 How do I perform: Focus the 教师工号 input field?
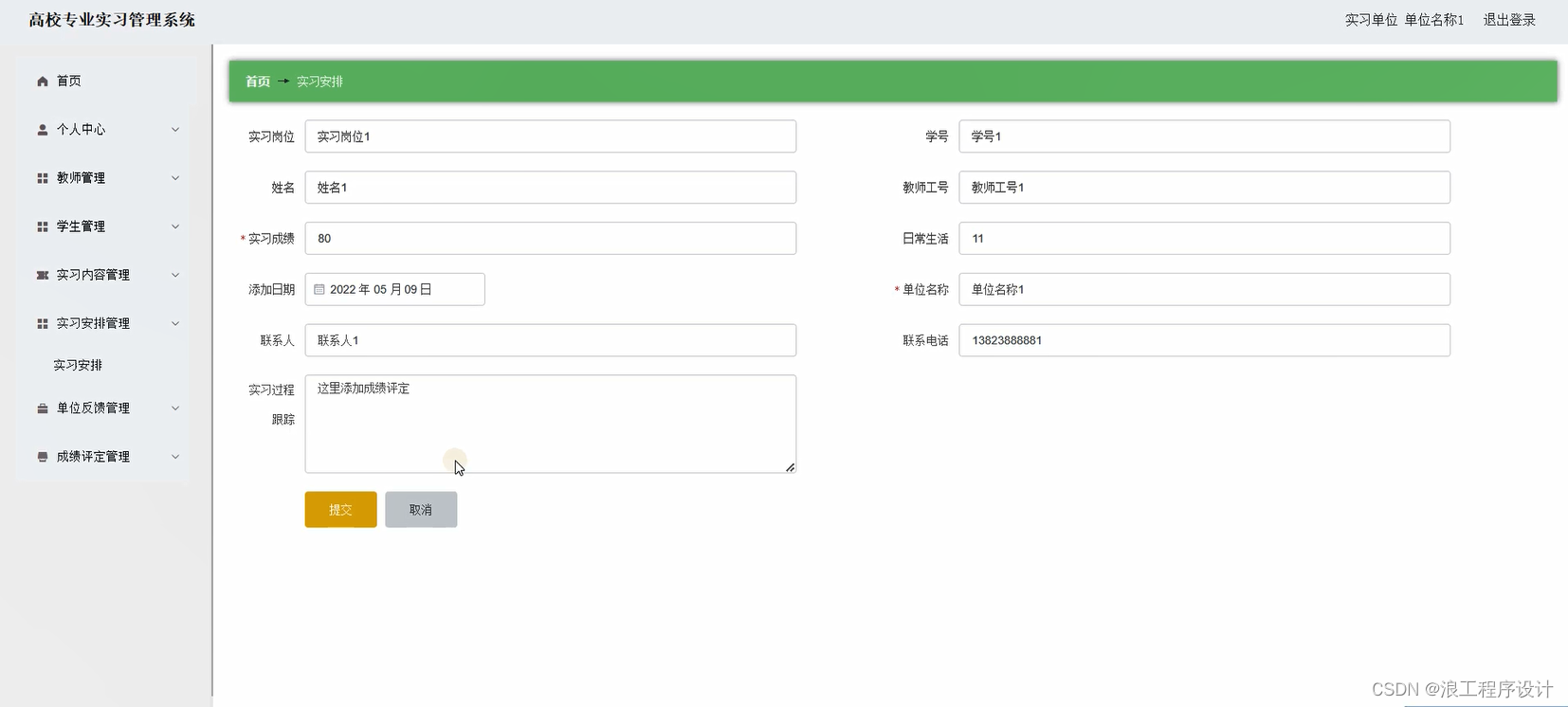point(1204,188)
